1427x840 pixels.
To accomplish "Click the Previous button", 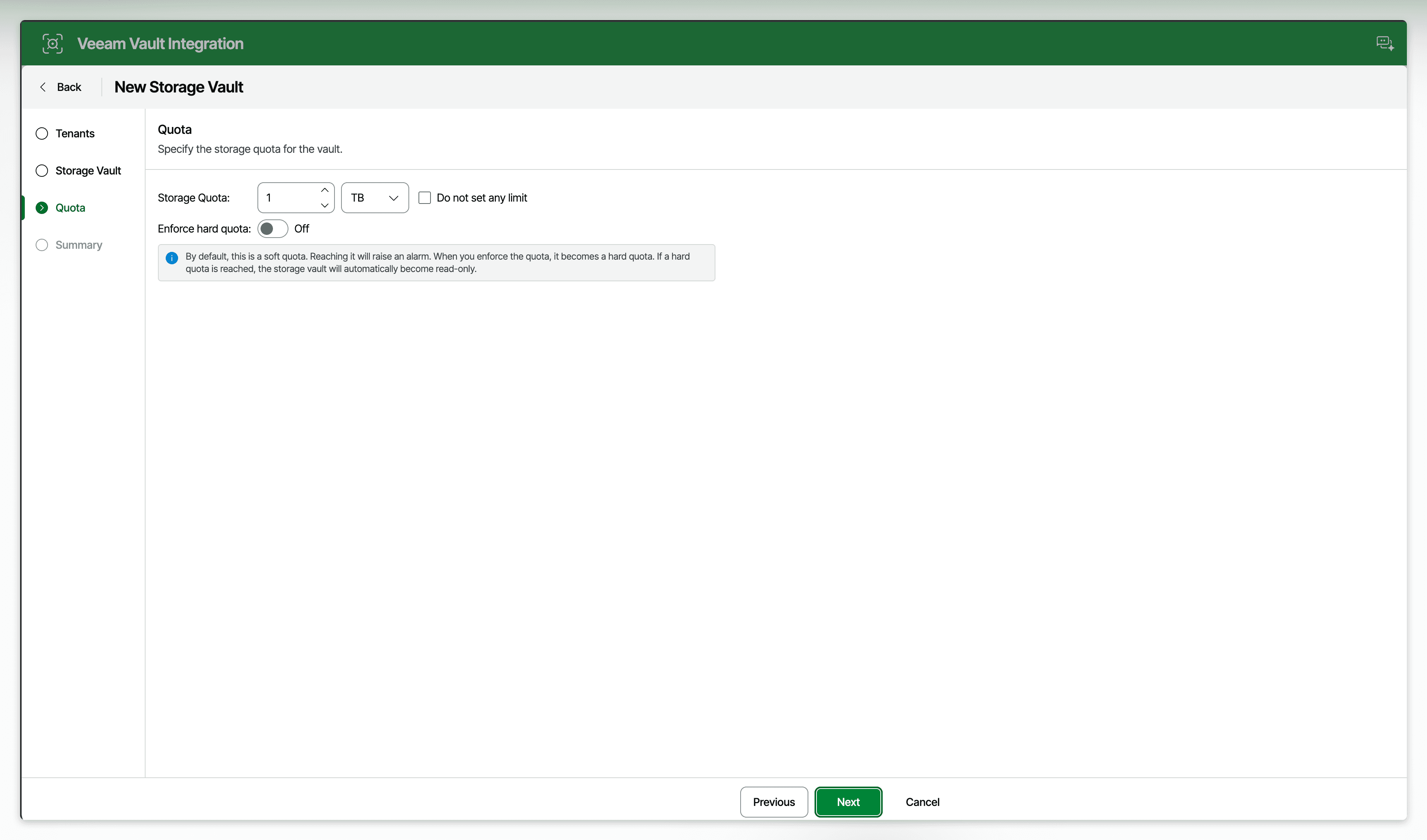I will coord(774,802).
